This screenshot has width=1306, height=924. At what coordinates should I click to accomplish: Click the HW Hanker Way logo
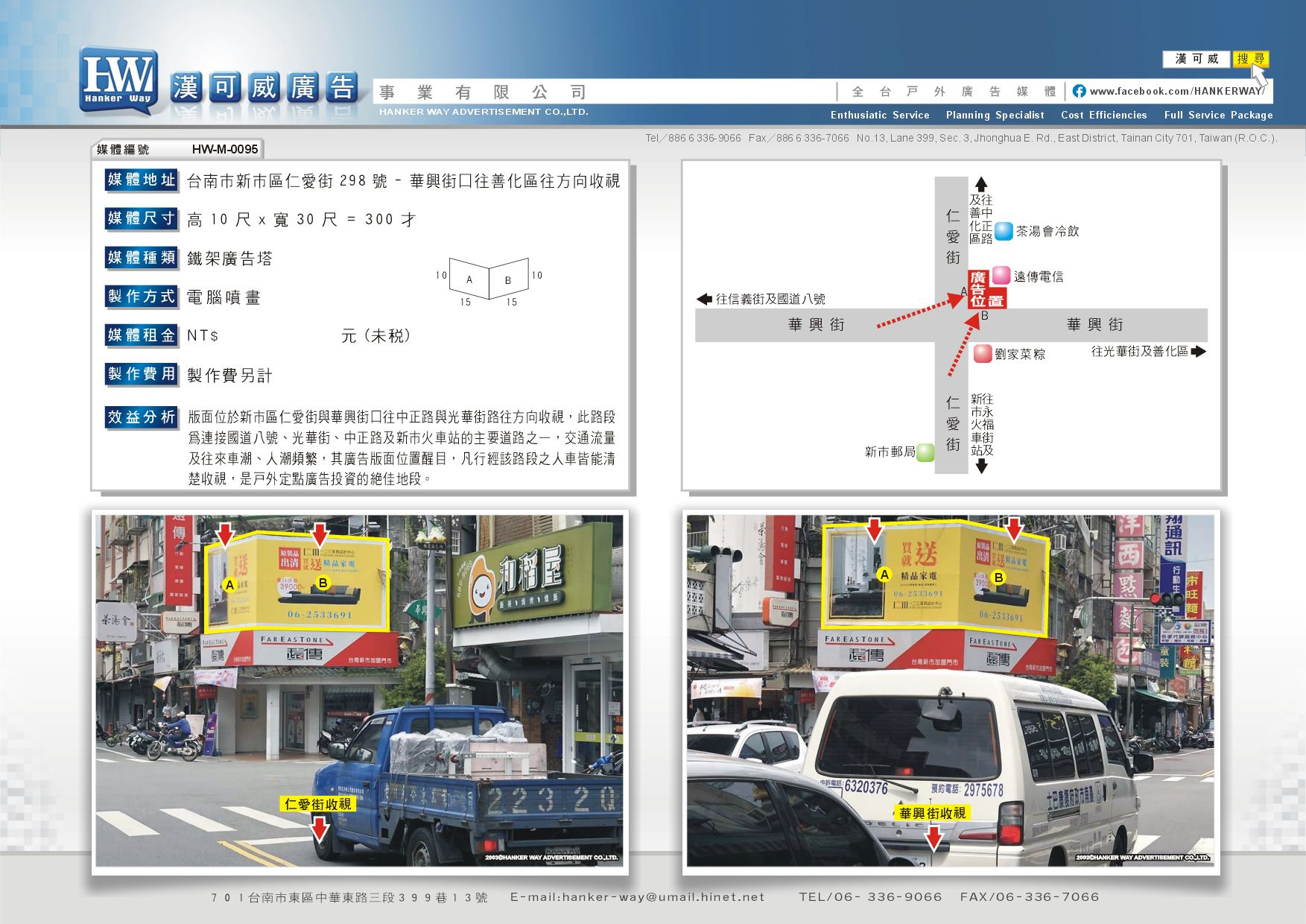(118, 81)
